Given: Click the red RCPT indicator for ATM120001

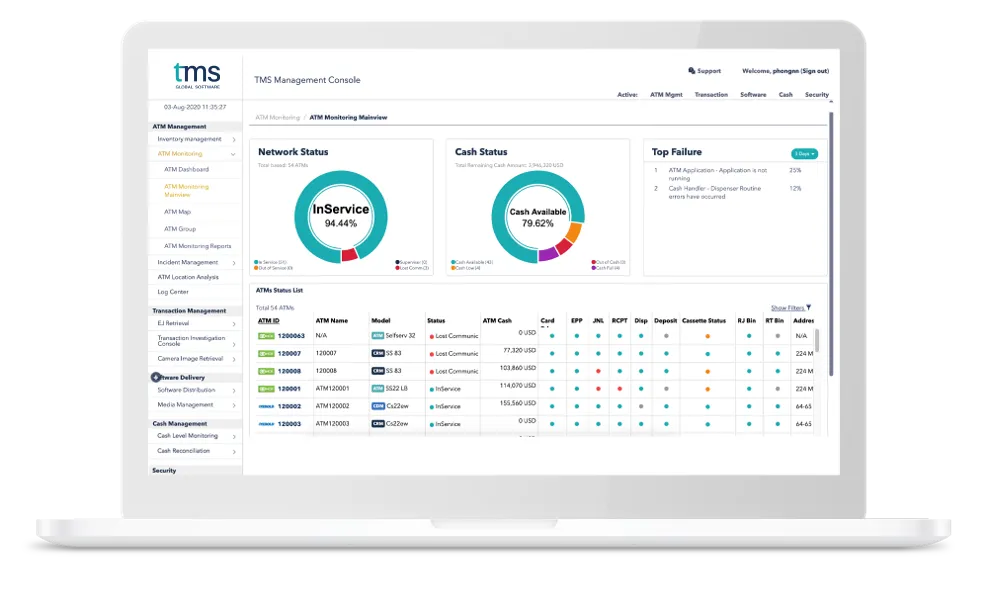Looking at the screenshot, I should pos(620,389).
